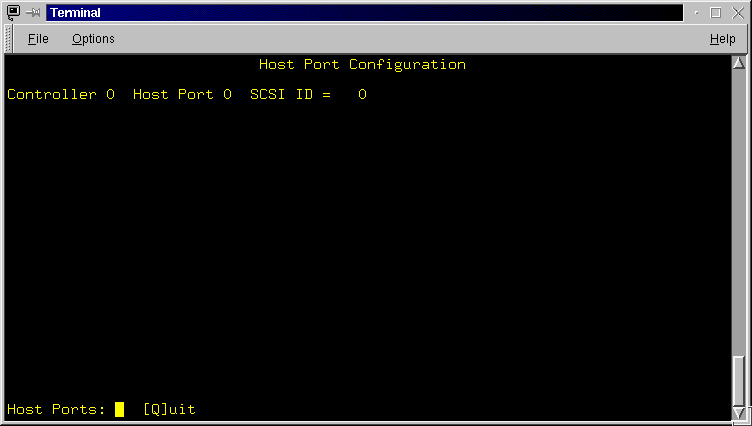Click the pin (sticky) icon in title bar
This screenshot has height=426, width=752.
pyautogui.click(x=33, y=13)
